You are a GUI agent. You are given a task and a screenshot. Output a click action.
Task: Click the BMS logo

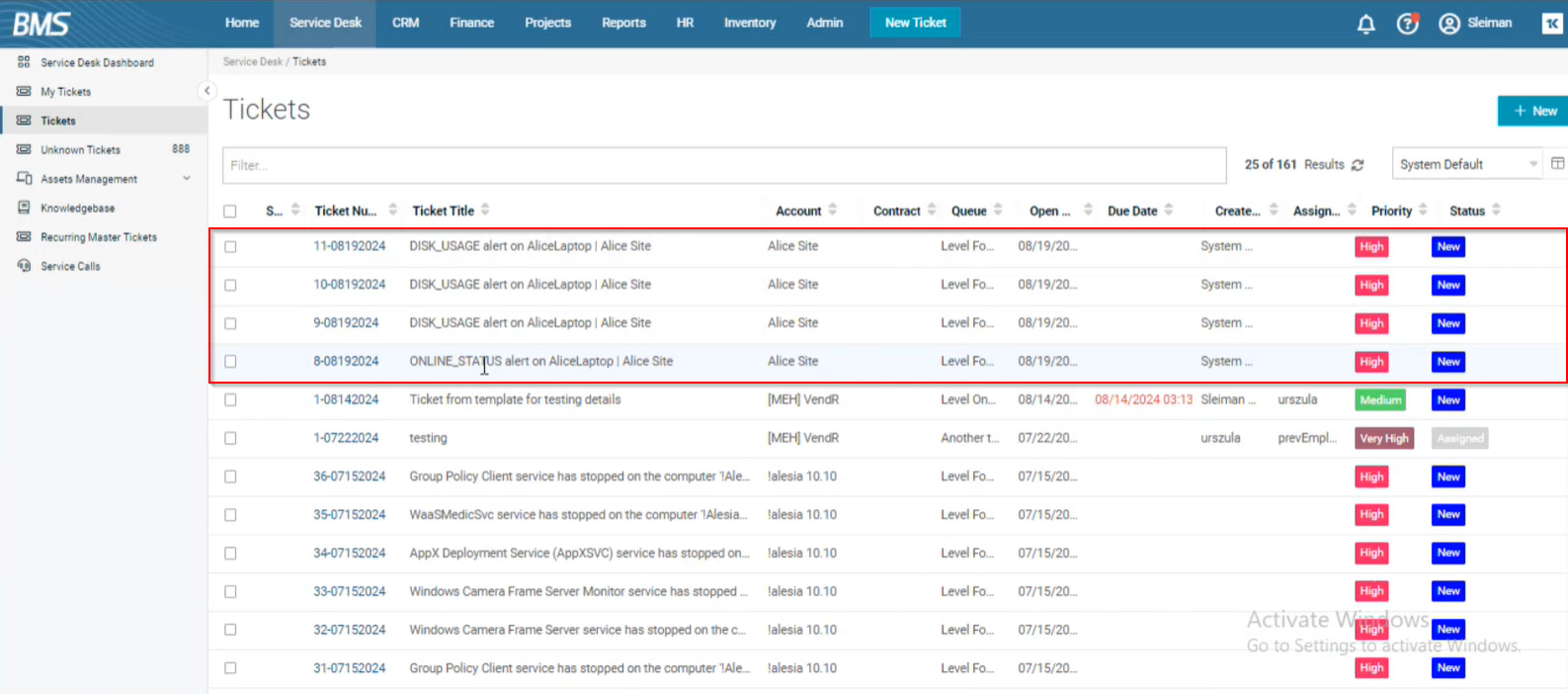click(41, 23)
